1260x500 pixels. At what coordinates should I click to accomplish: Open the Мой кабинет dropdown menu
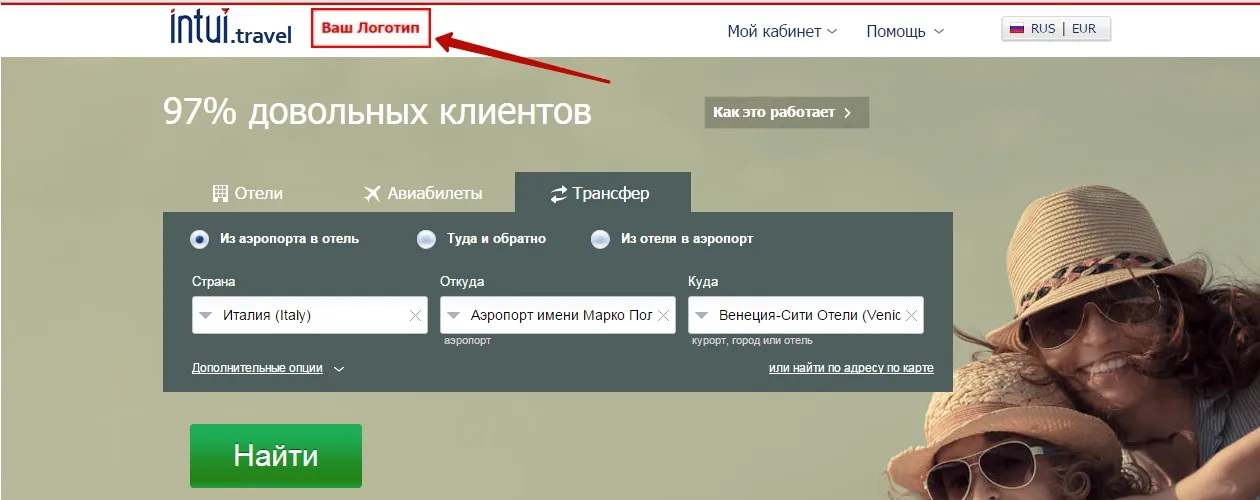[x=781, y=31]
